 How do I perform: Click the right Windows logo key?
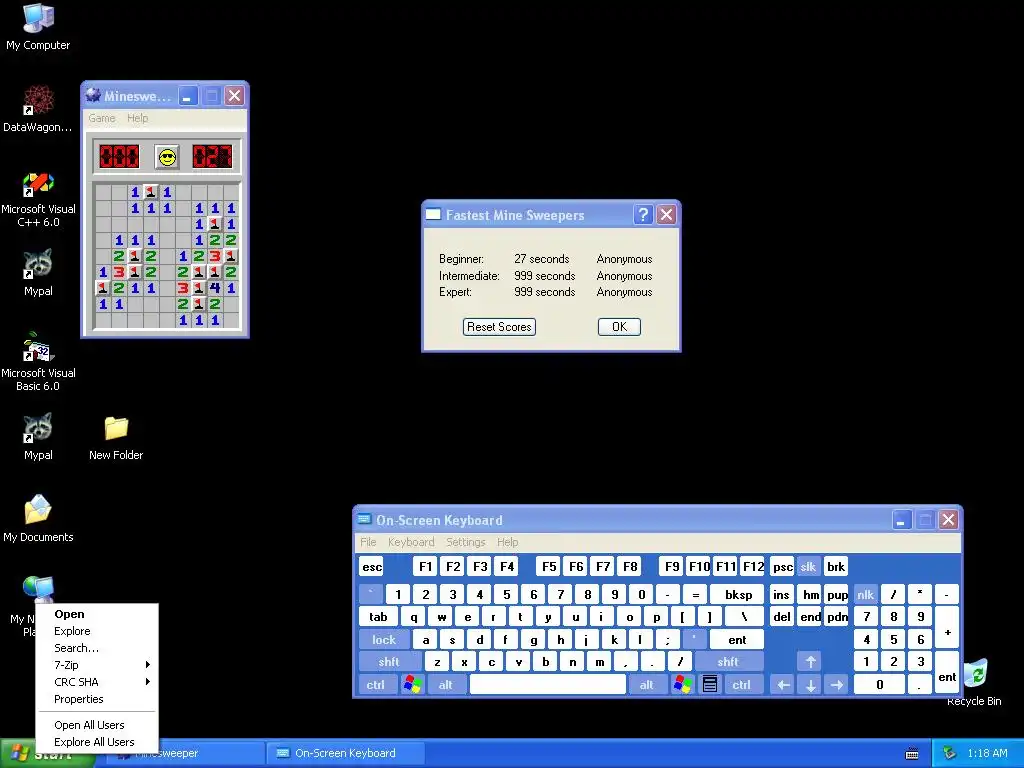pyautogui.click(x=682, y=684)
